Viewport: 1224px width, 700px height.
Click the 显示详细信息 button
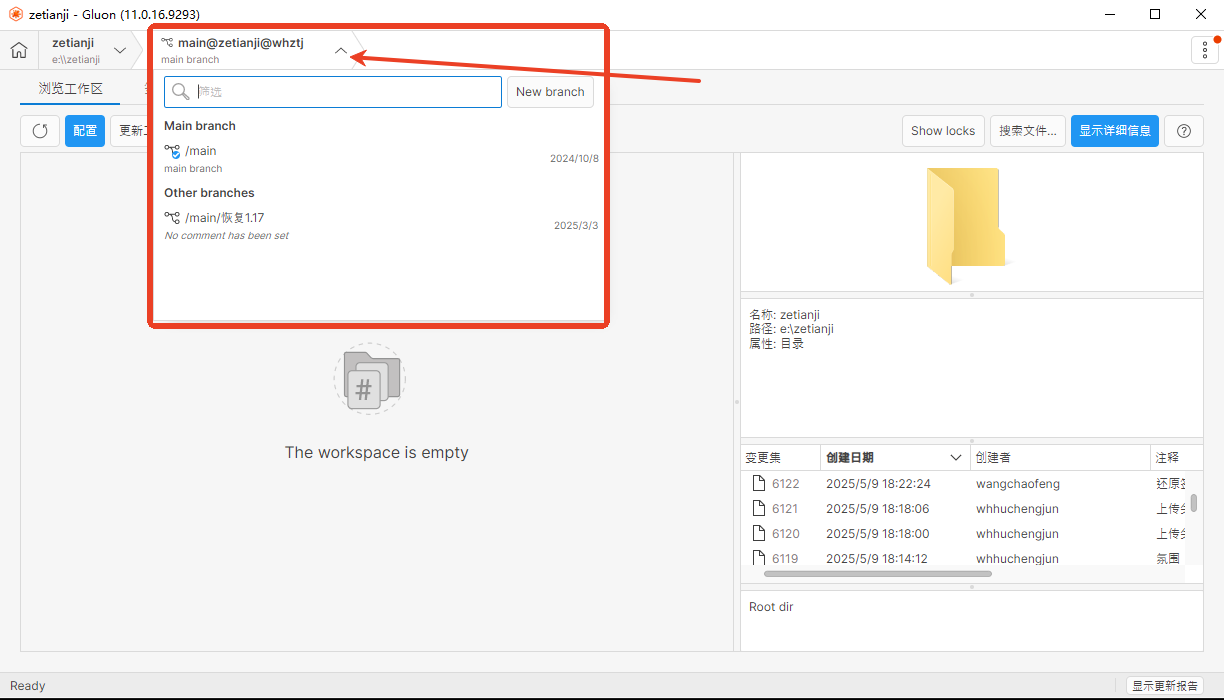click(x=1114, y=131)
